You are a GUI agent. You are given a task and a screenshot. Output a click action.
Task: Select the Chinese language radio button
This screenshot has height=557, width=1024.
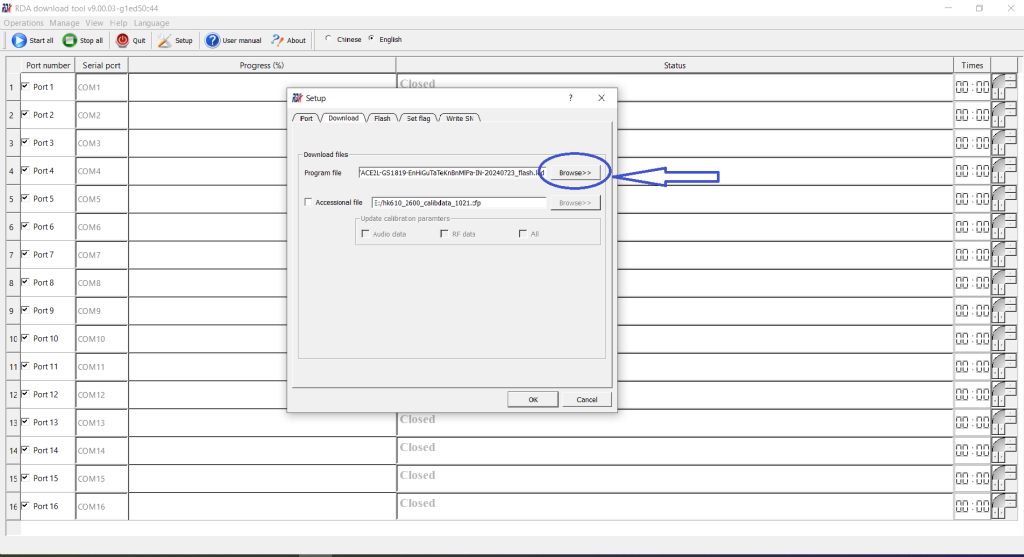pos(328,39)
